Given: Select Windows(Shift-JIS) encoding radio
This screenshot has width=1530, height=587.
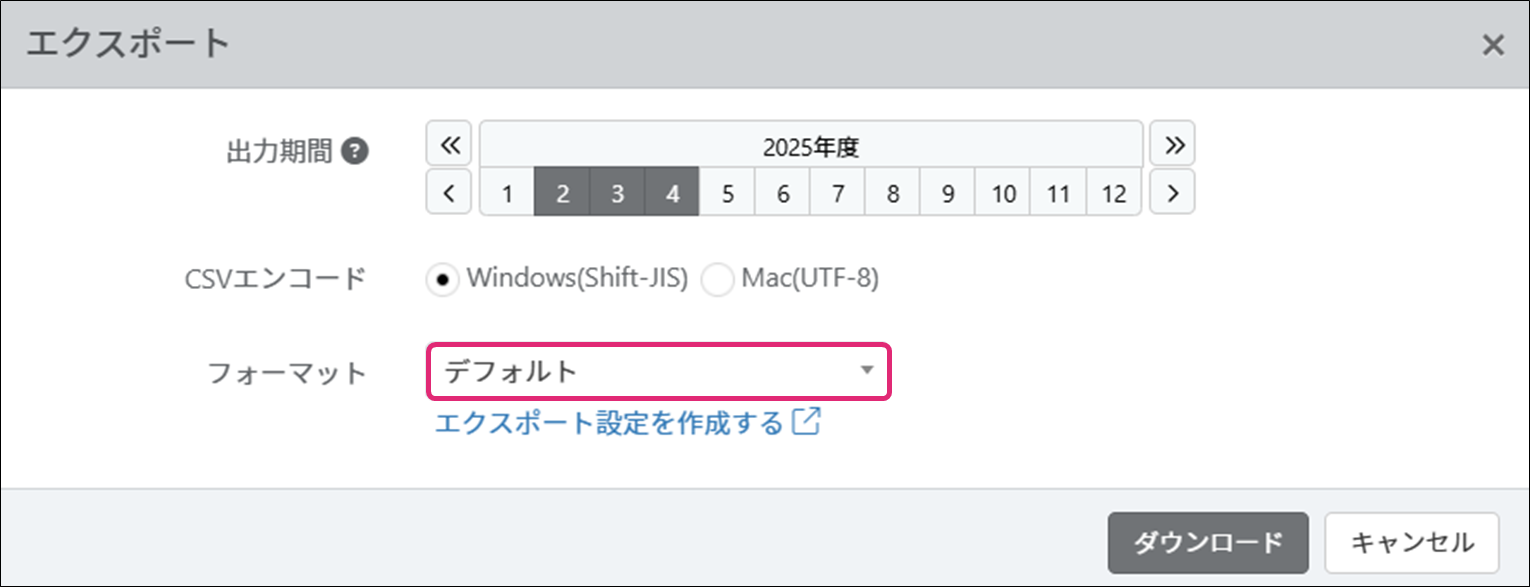Looking at the screenshot, I should (442, 280).
